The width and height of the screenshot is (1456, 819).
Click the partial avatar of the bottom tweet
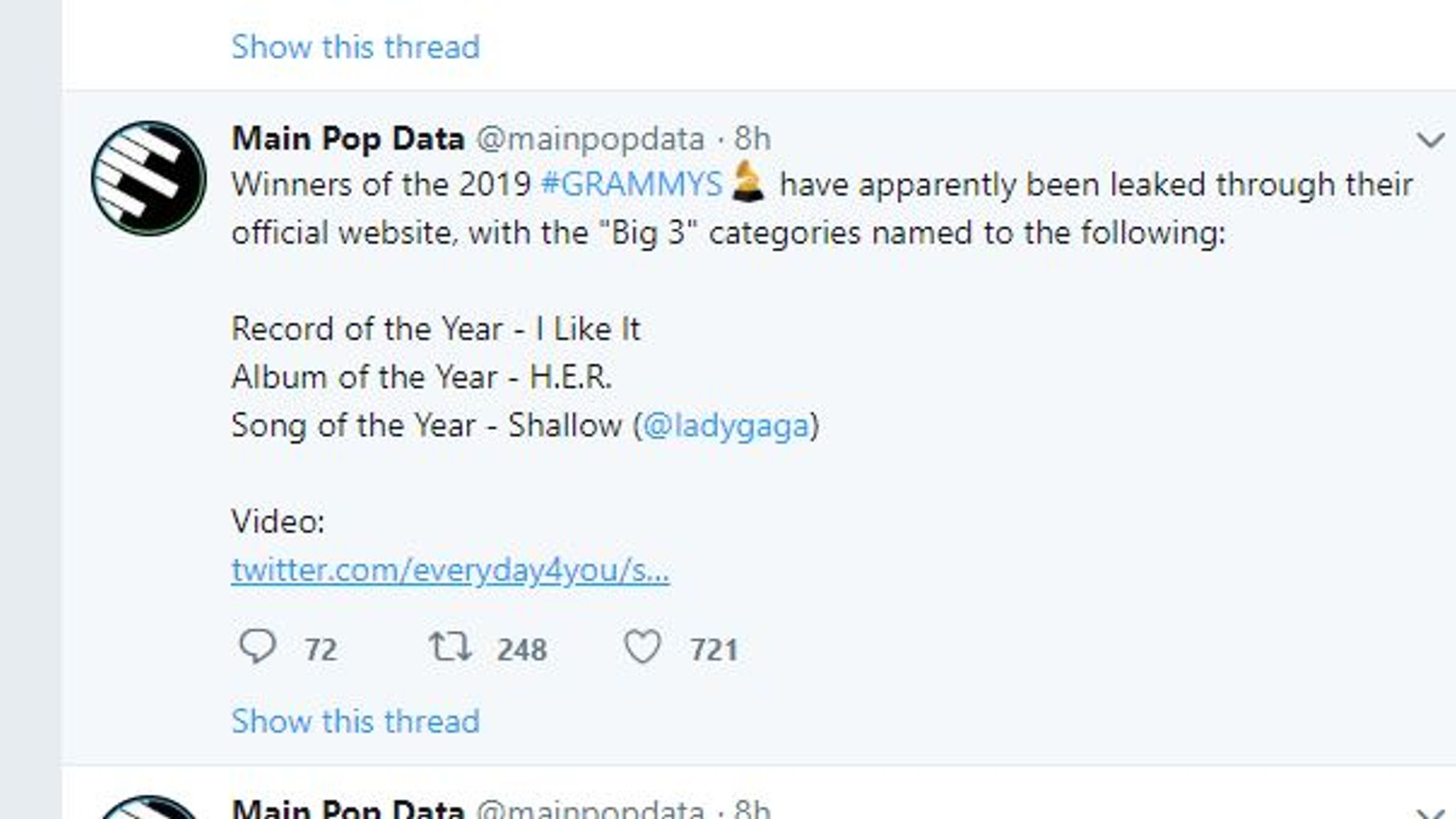coord(149,809)
